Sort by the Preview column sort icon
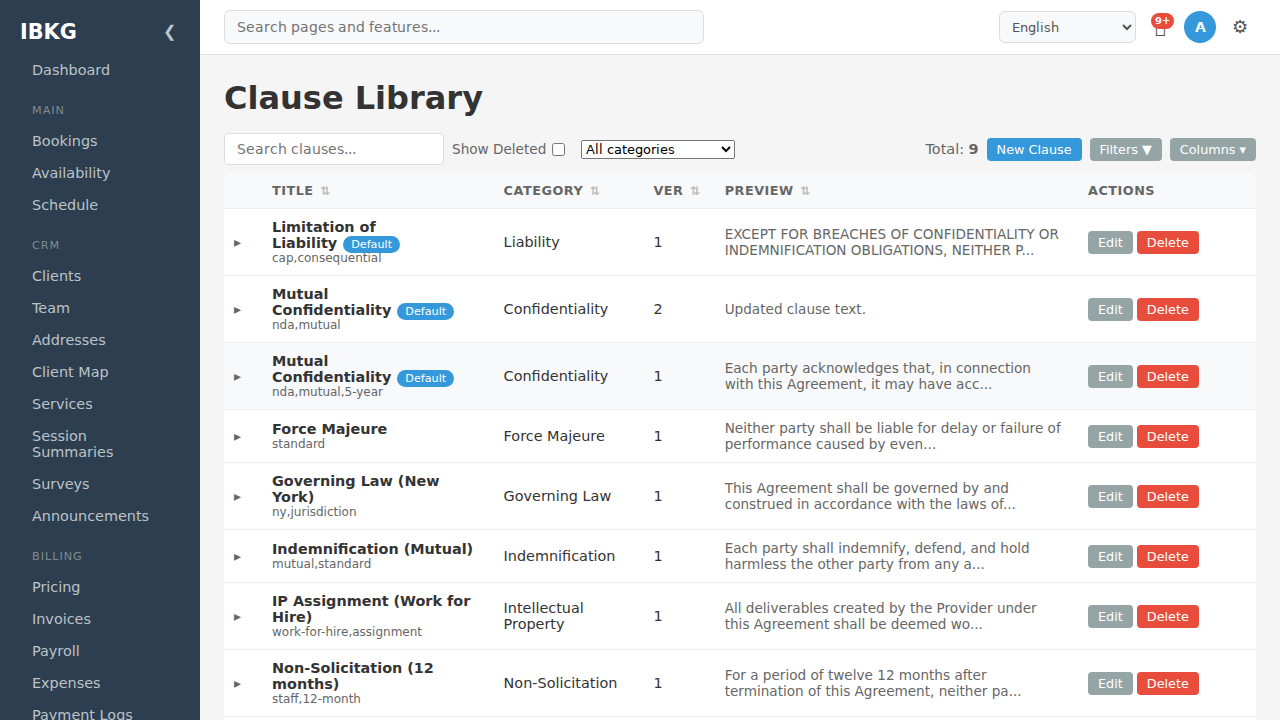The height and width of the screenshot is (720, 1280). (x=805, y=191)
